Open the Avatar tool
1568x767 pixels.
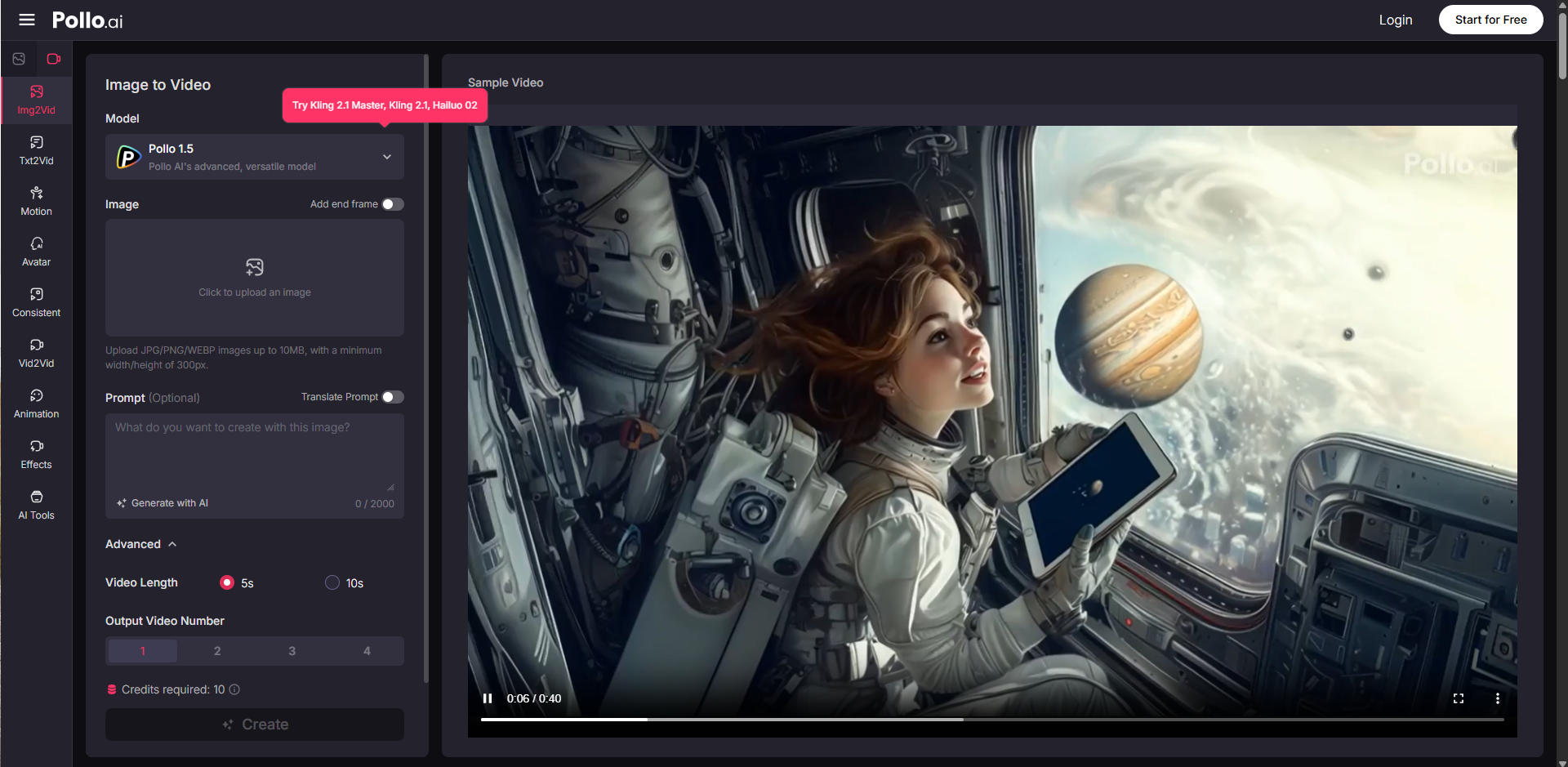pyautogui.click(x=36, y=252)
